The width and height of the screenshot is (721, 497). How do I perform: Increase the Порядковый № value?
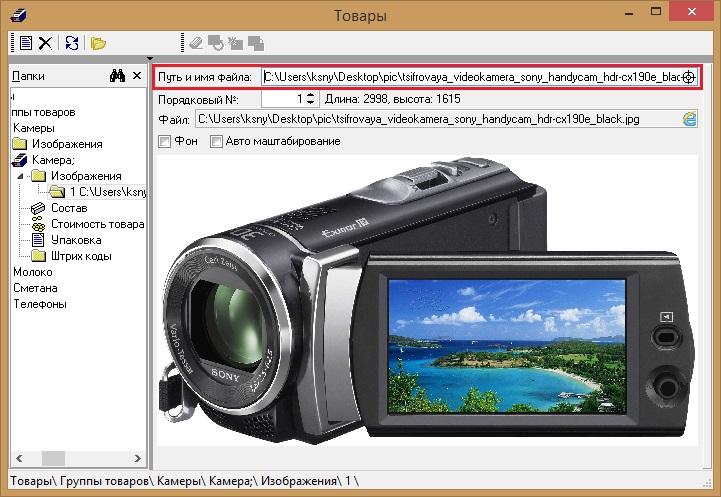pos(311,95)
